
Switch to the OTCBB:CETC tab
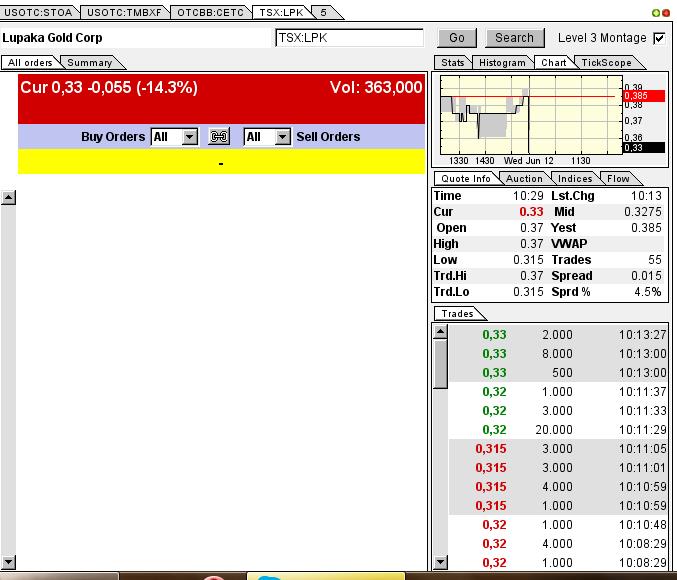(x=208, y=12)
